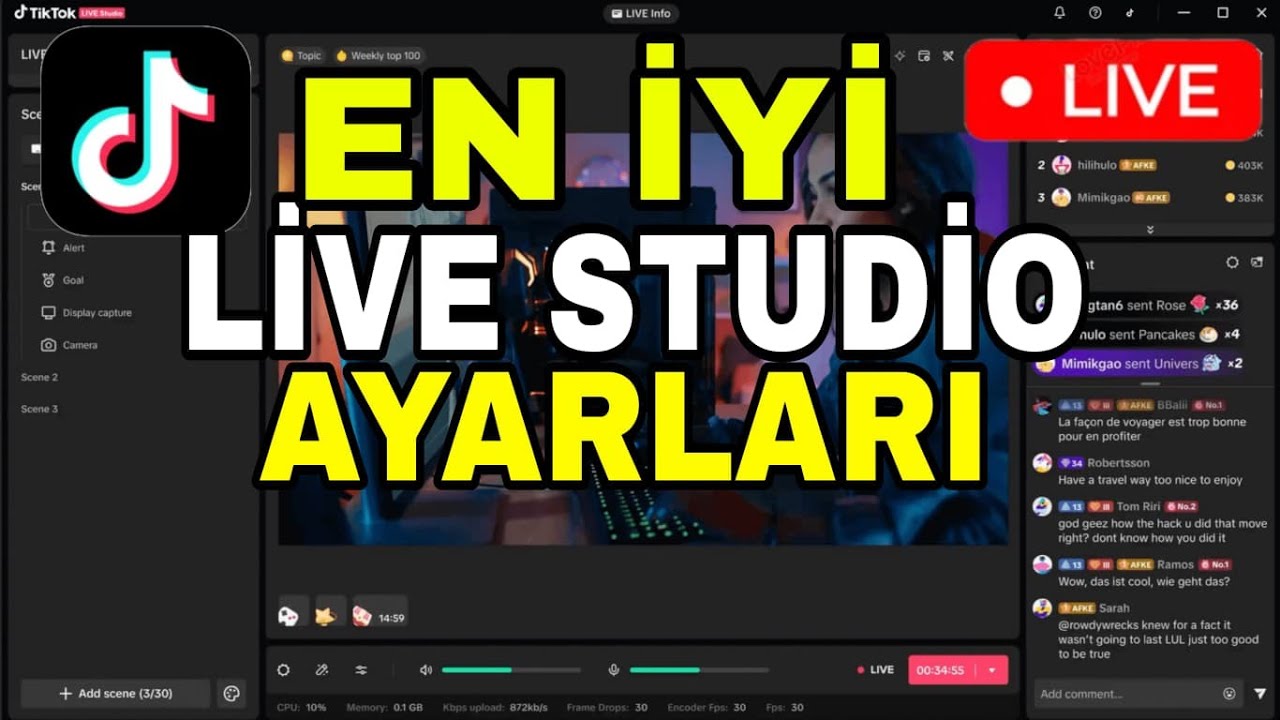The height and width of the screenshot is (720, 1280).
Task: Click the LIVE status indicator near timer
Action: coord(876,670)
